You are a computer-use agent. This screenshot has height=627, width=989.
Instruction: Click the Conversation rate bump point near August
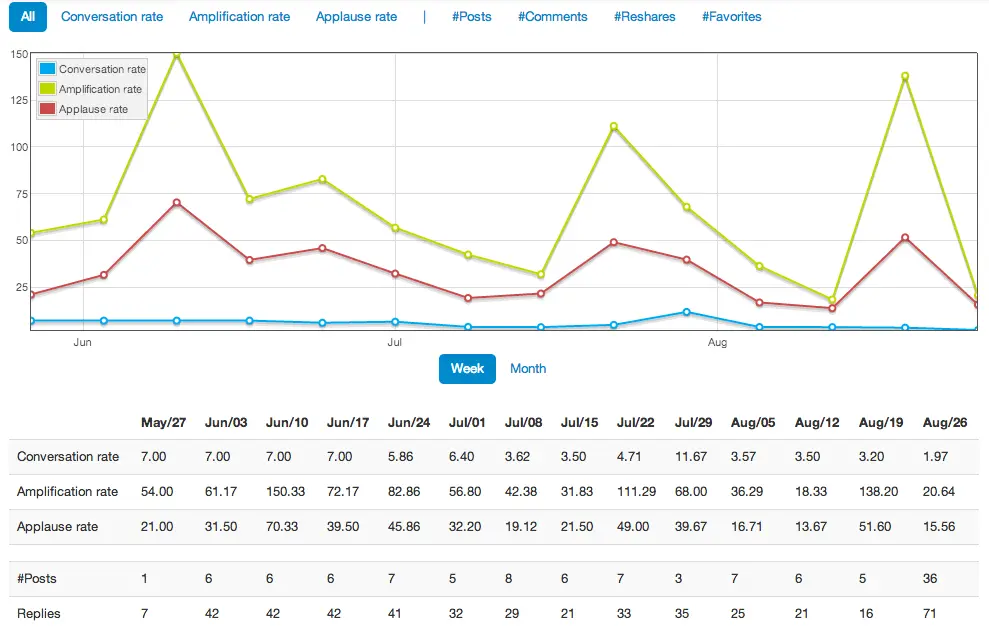[x=686, y=312]
